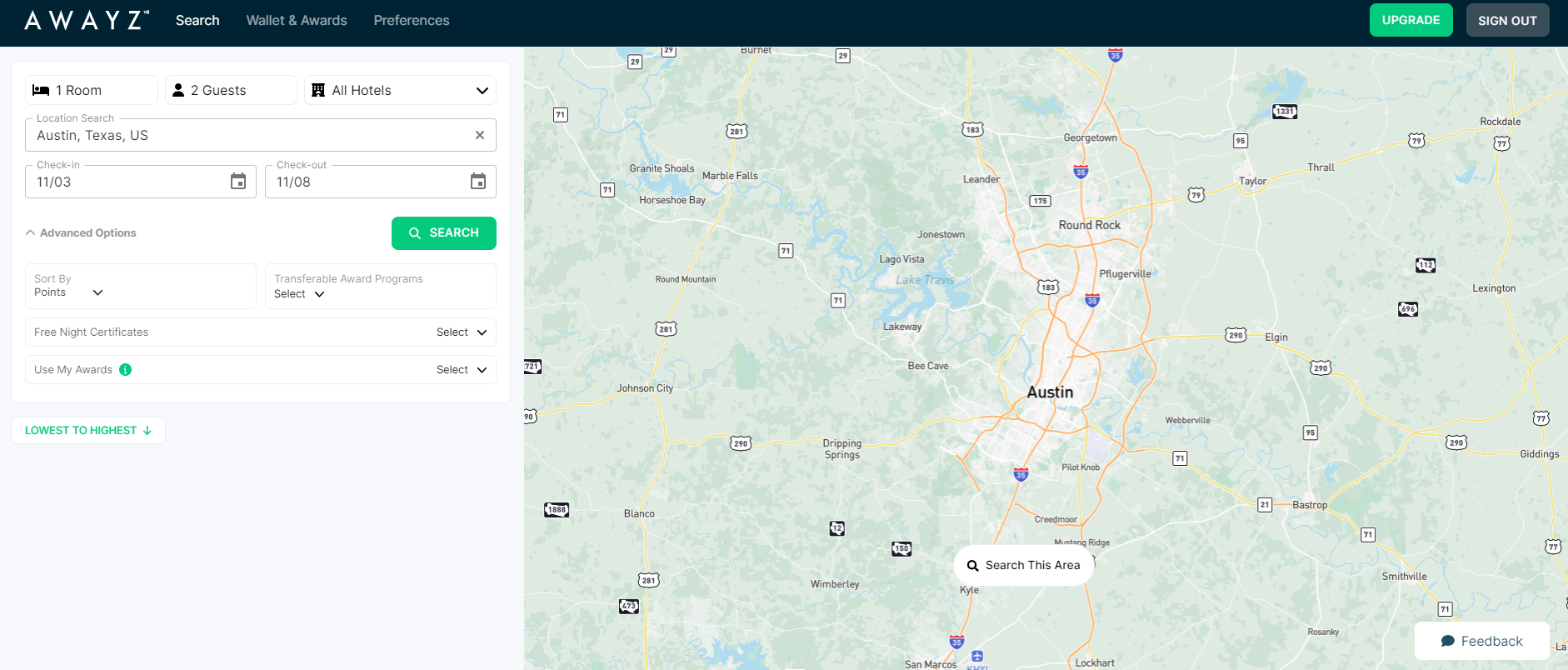This screenshot has height=670, width=1568.
Task: Open the Preferences menu item
Action: pyautogui.click(x=412, y=20)
